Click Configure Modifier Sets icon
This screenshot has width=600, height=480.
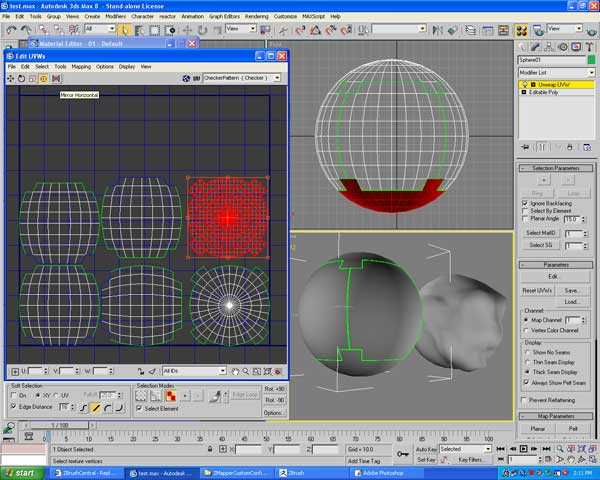tap(587, 147)
